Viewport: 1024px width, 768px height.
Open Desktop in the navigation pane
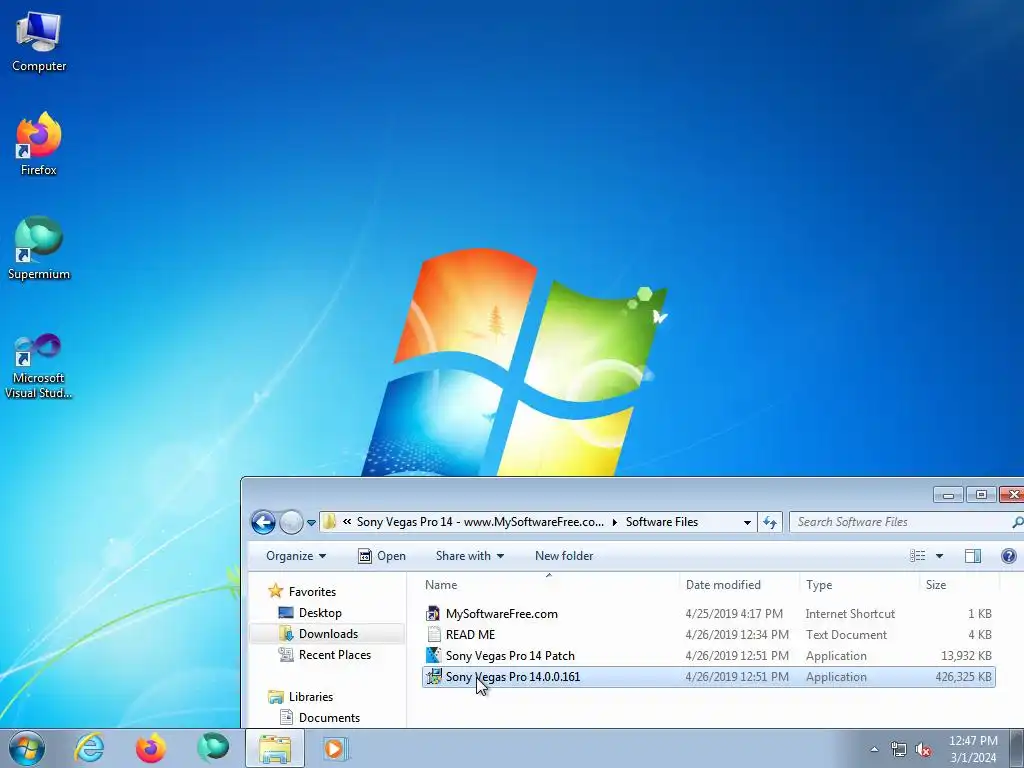pyautogui.click(x=310, y=613)
